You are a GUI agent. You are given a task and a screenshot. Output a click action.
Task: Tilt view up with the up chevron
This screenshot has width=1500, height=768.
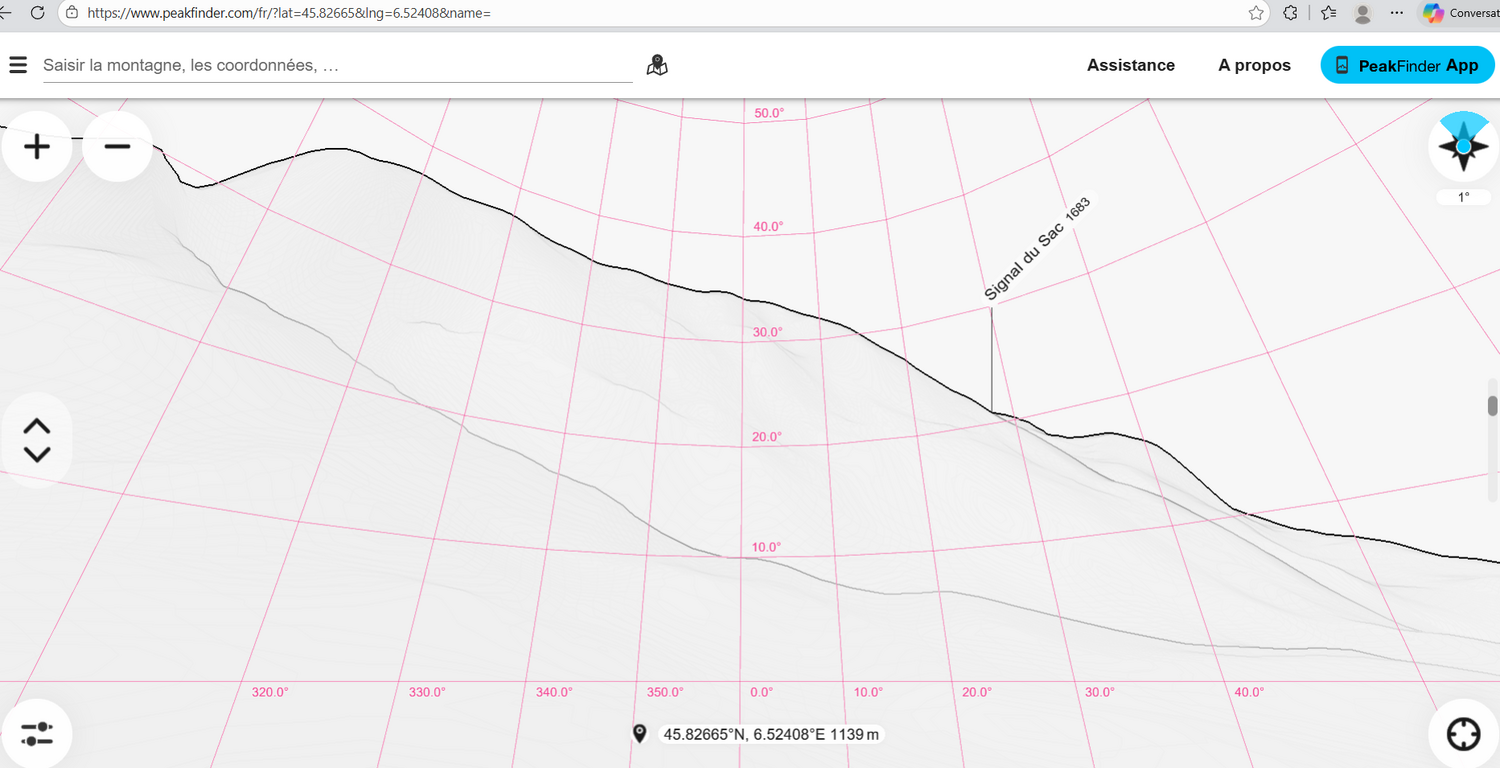(36, 426)
